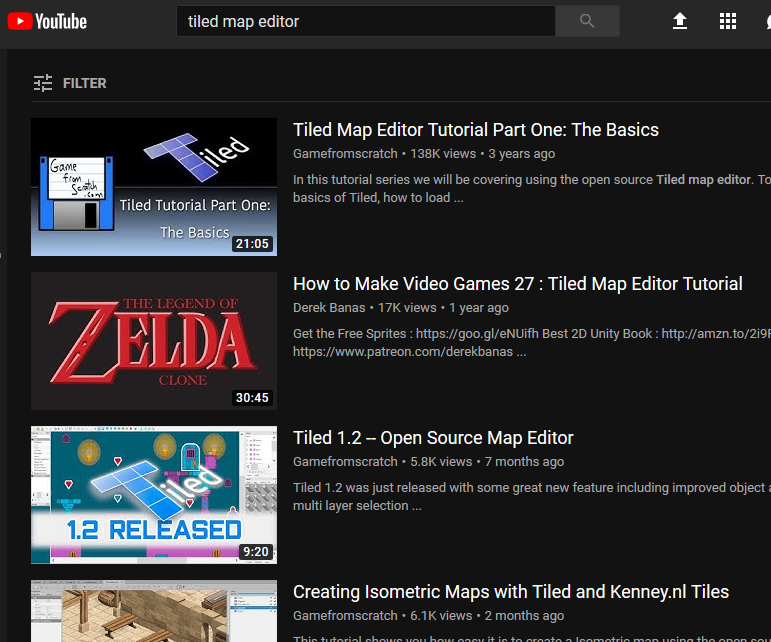
Task: Open Tiled Tutorial Part One thumbnail
Action: tap(154, 187)
